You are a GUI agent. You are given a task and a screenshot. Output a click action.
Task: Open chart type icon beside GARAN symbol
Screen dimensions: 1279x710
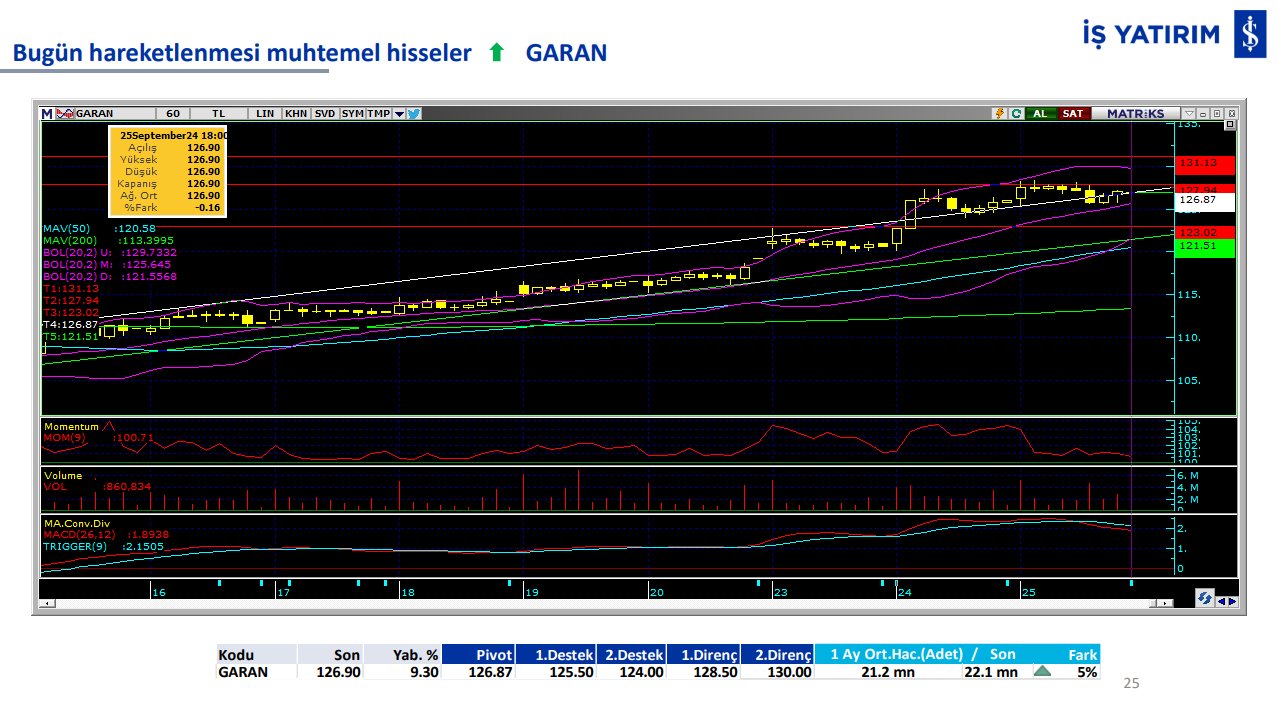pos(64,114)
